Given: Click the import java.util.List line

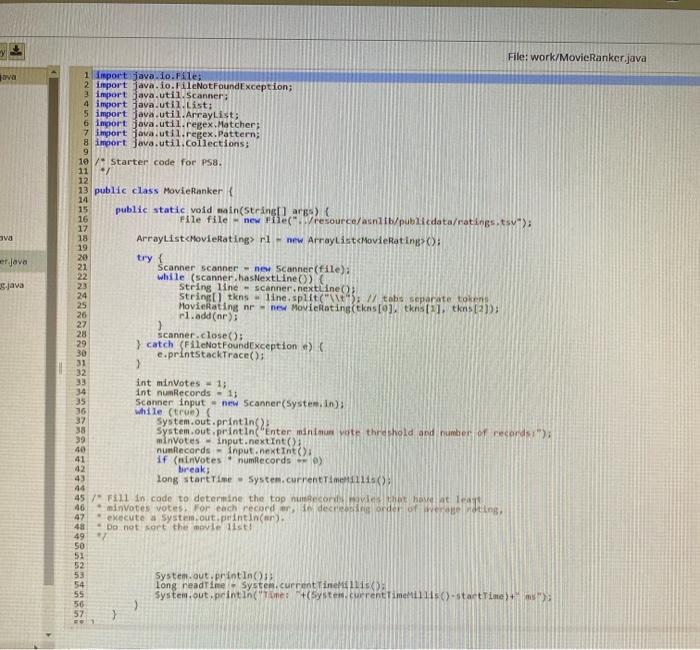Looking at the screenshot, I should [x=154, y=105].
